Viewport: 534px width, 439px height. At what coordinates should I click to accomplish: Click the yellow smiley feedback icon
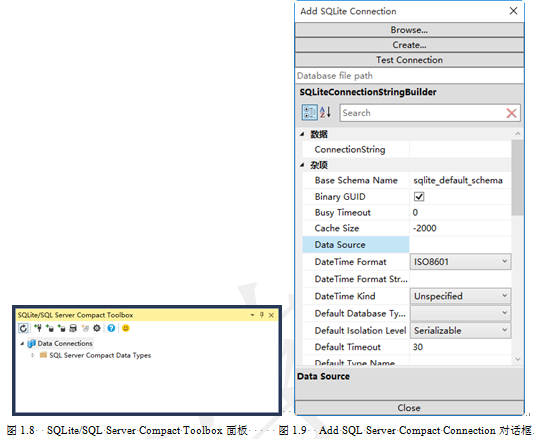pos(126,328)
